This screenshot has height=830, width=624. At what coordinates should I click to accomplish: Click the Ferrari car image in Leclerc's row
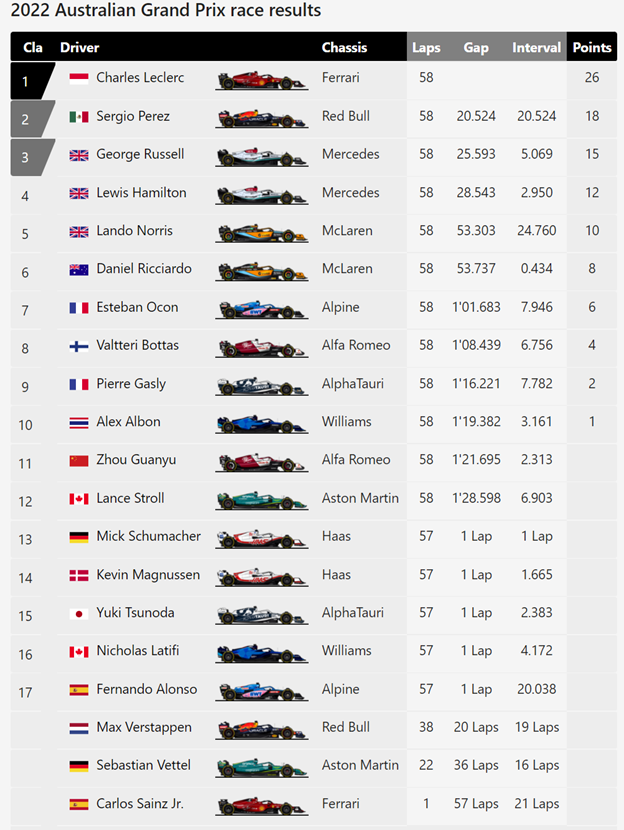click(261, 79)
